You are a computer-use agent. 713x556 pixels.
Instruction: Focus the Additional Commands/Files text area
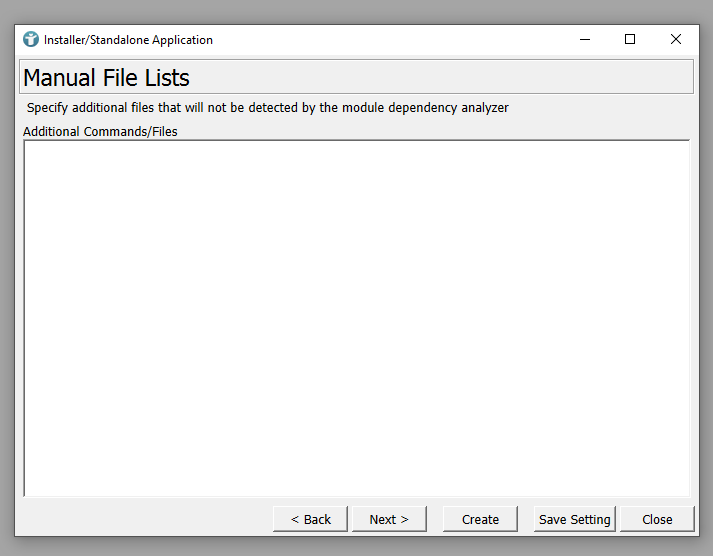356,318
